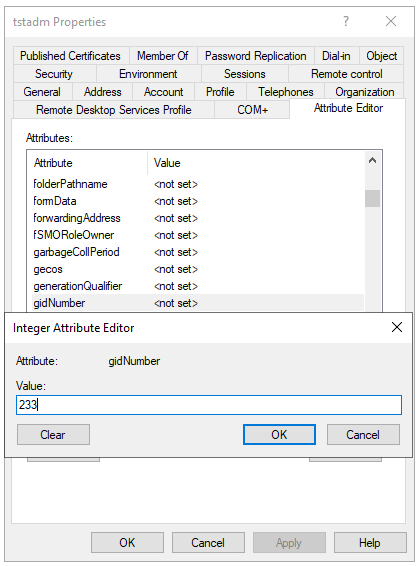Image resolution: width=420 pixels, height=566 pixels.
Task: Click the not set value of formData
Action: [x=176, y=201]
